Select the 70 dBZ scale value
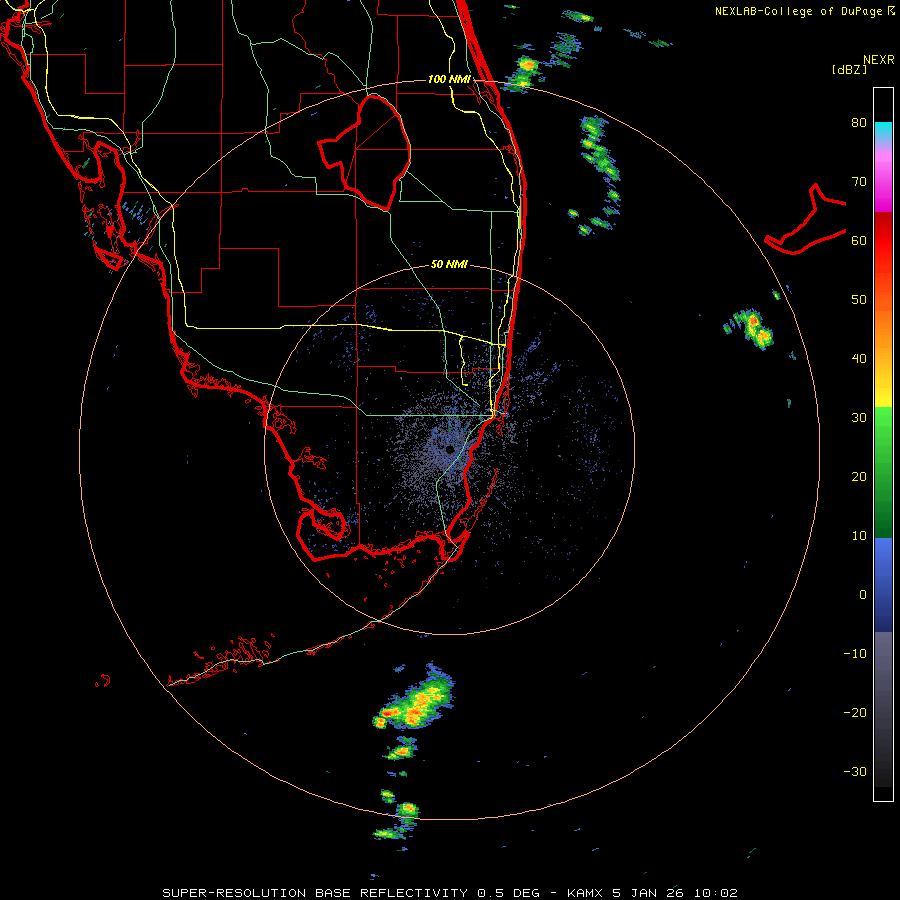 pyautogui.click(x=859, y=182)
